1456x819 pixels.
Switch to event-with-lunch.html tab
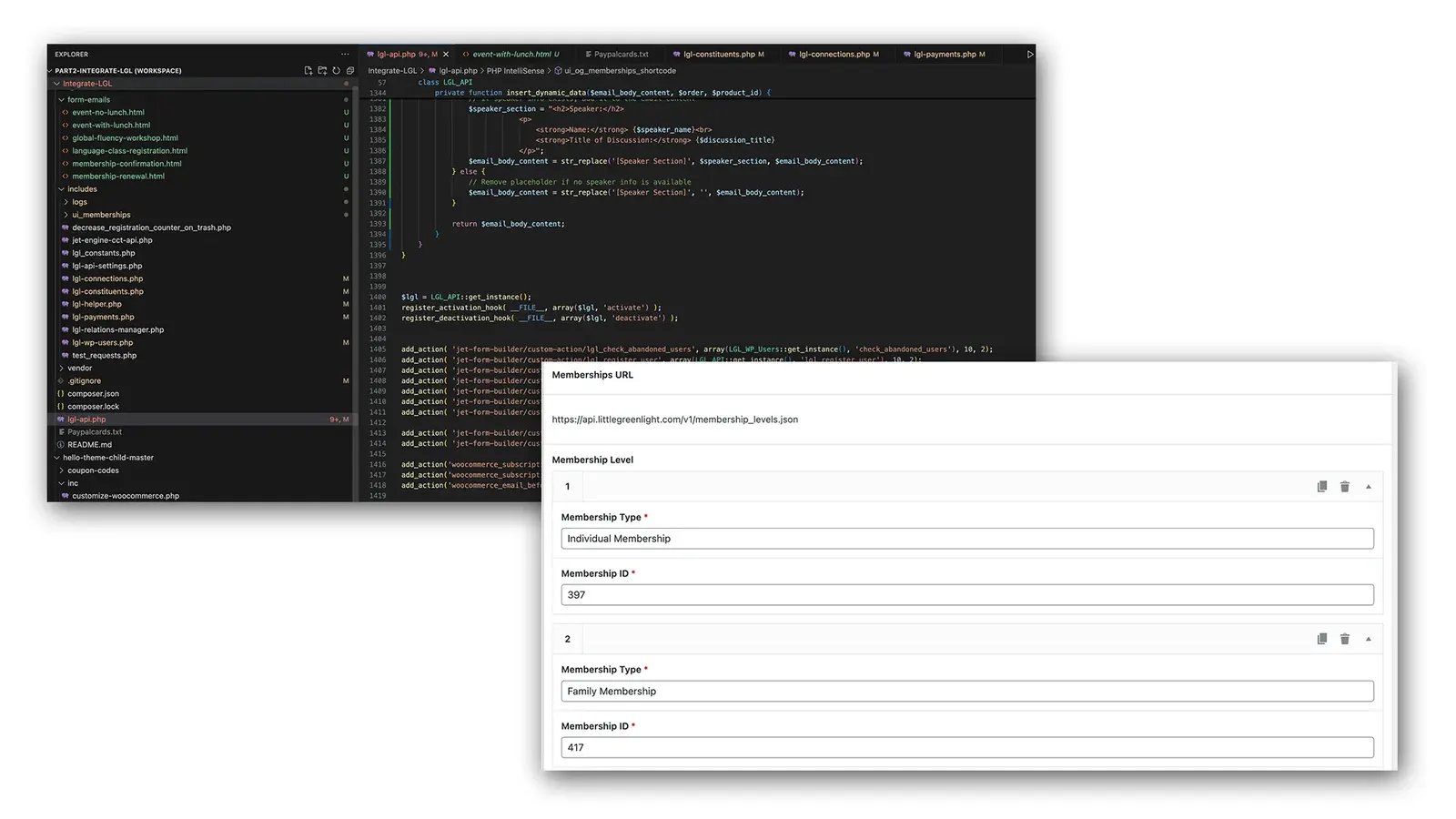click(x=511, y=55)
